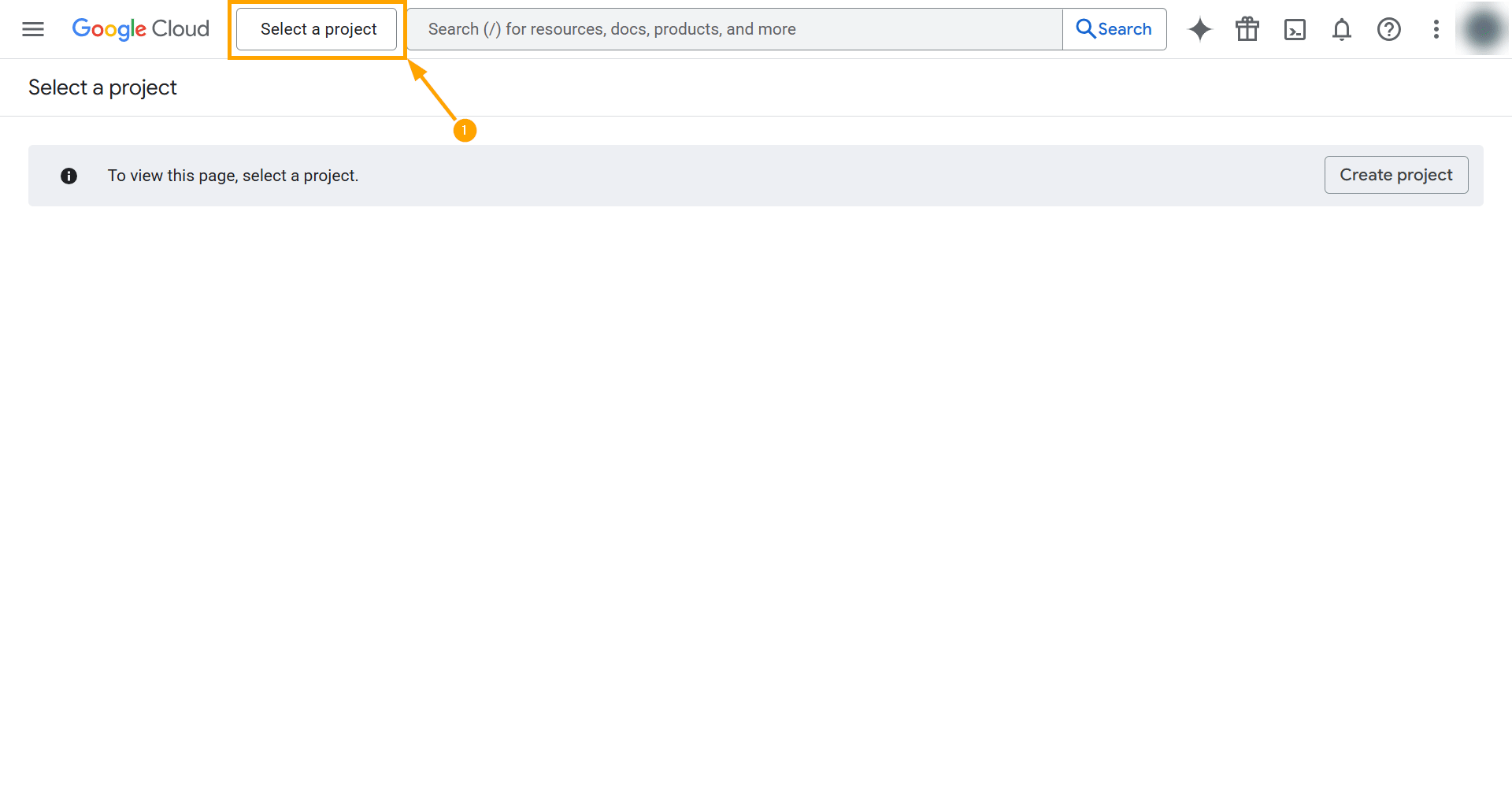
Task: Click inside the search resources input field
Action: point(732,28)
